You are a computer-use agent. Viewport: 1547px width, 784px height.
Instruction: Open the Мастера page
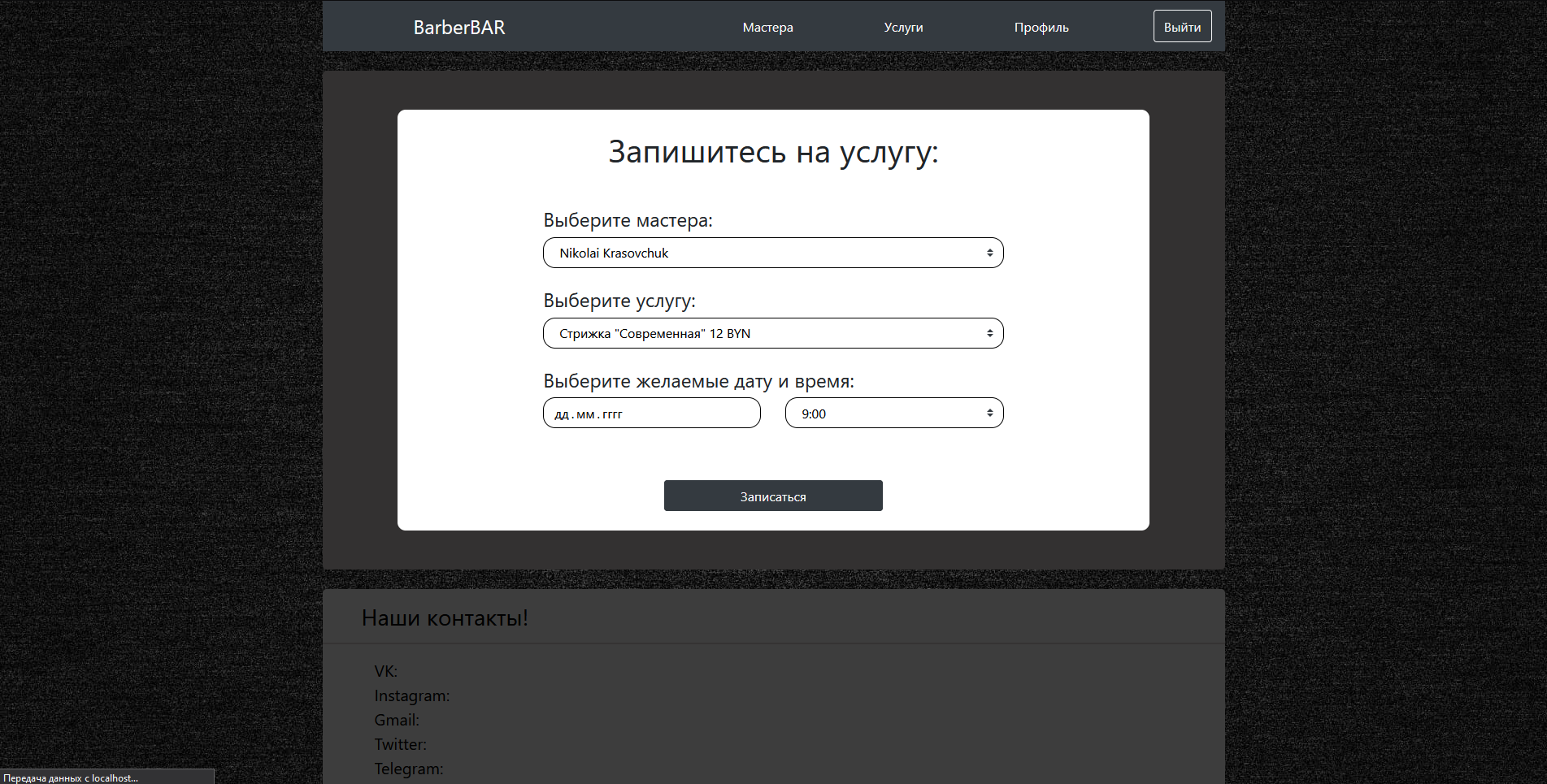click(x=767, y=27)
